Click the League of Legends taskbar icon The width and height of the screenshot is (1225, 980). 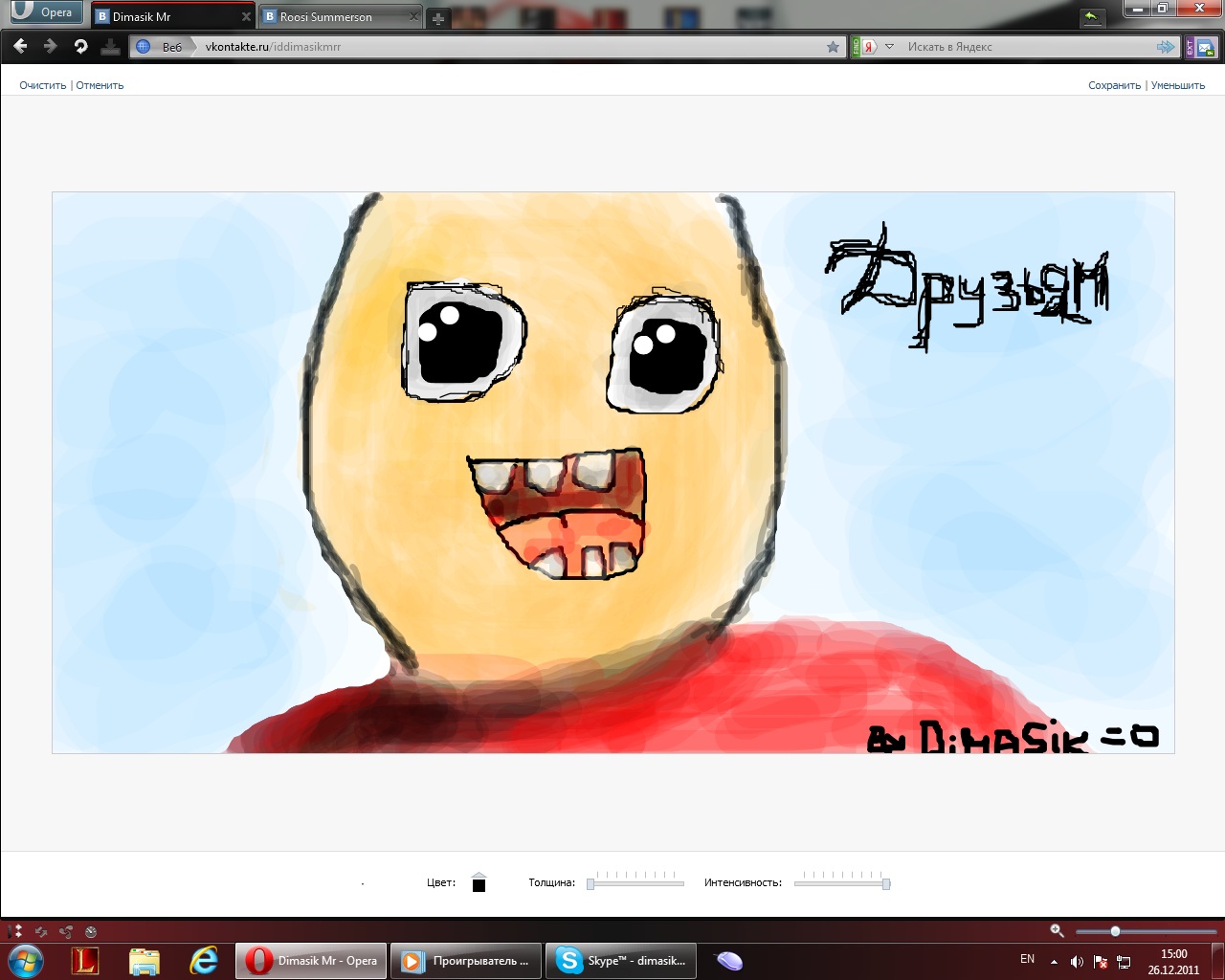pos(85,961)
